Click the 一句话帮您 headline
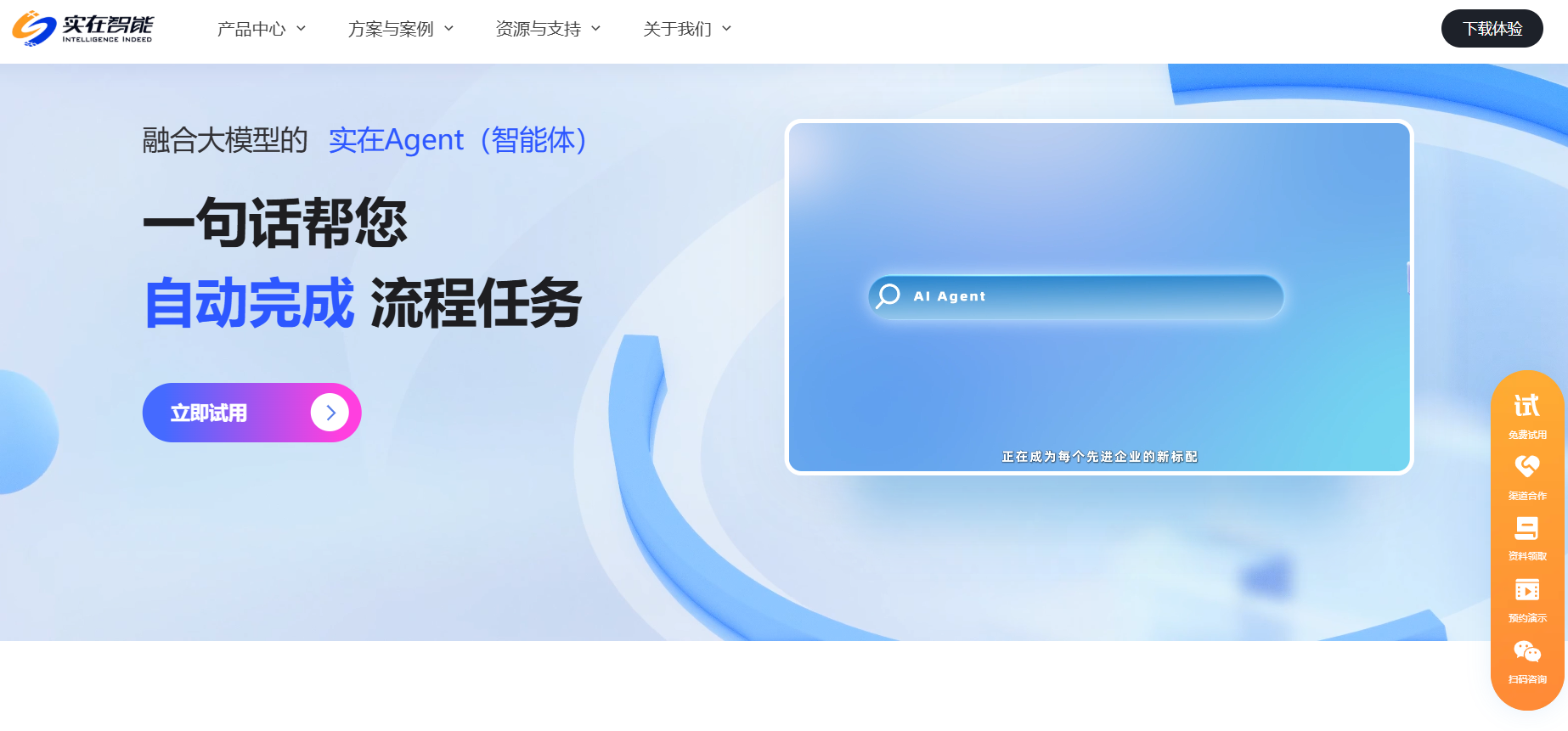Screen dimensions: 1568x731 [275, 222]
